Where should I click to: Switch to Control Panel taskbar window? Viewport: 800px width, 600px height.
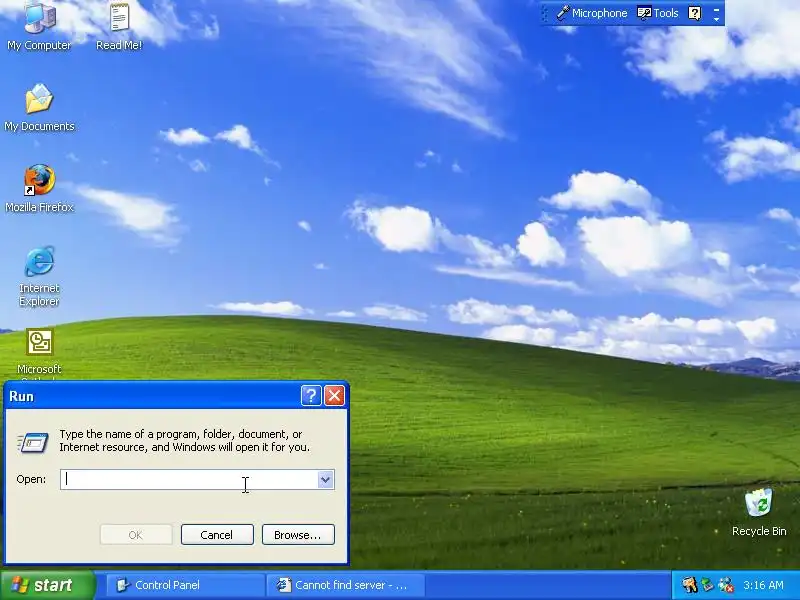[x=185, y=585]
